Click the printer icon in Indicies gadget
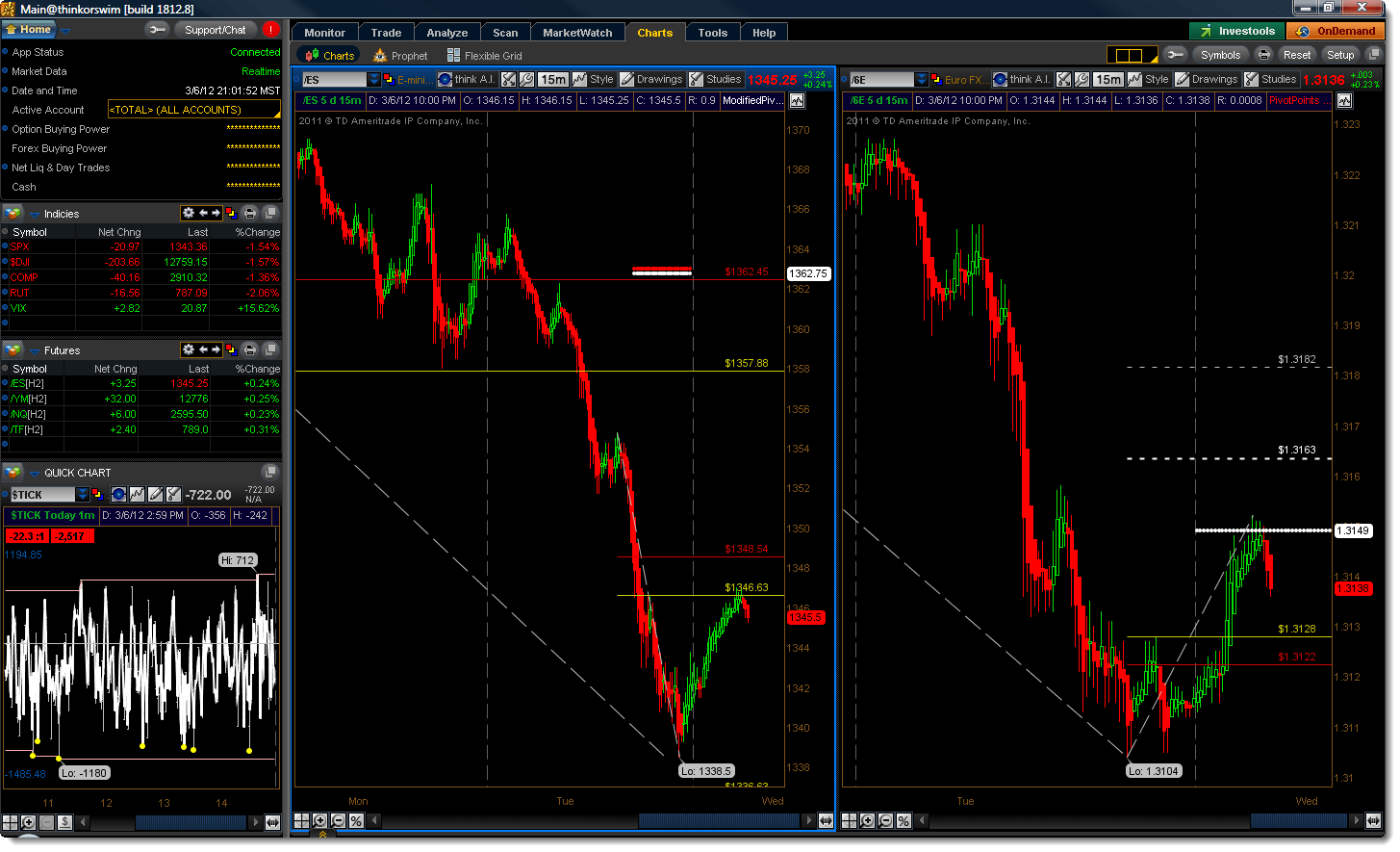Viewport: 1400px width, 852px height. pyautogui.click(x=249, y=214)
